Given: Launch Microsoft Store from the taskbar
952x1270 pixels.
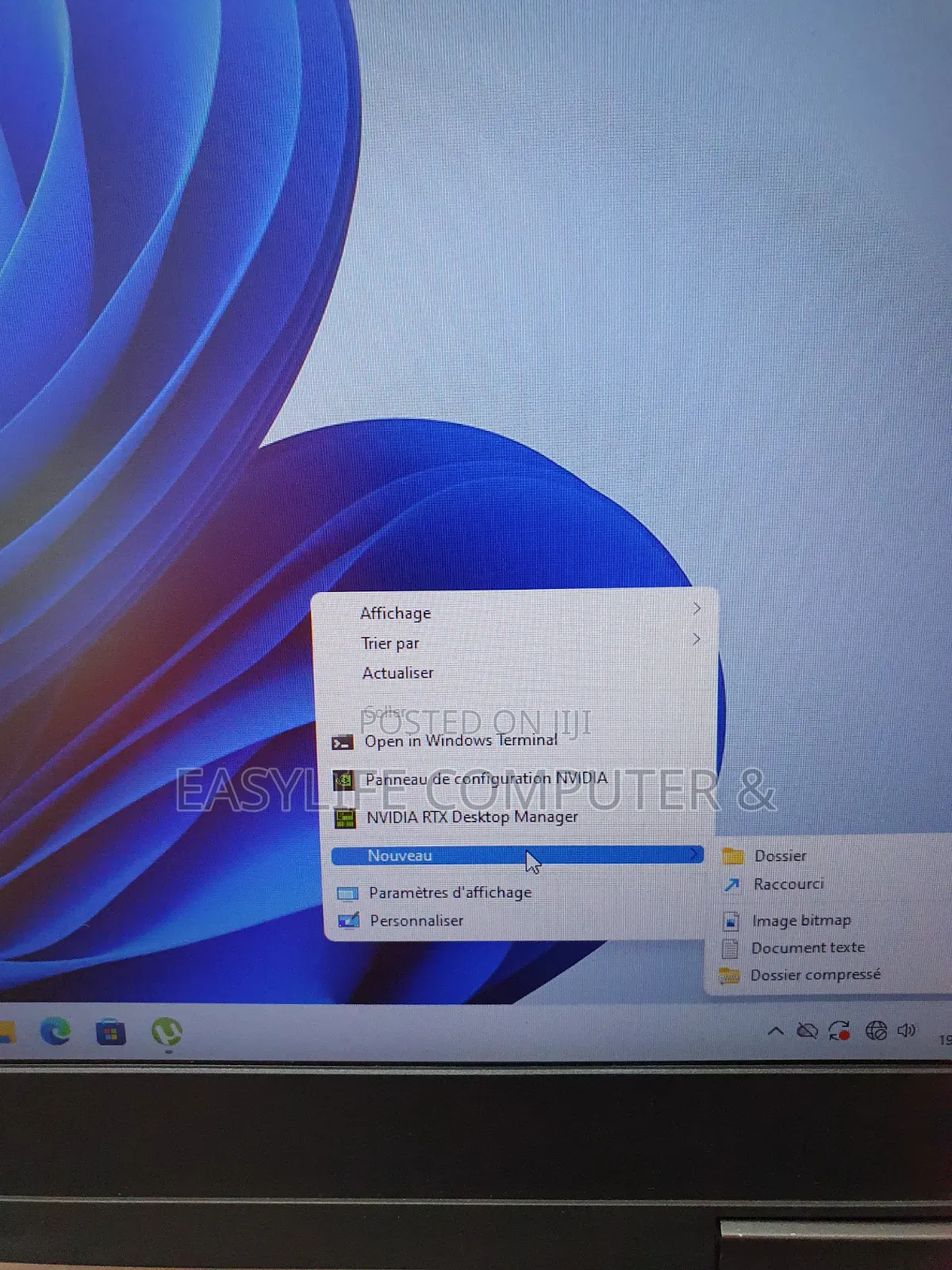Looking at the screenshot, I should tap(110, 1033).
